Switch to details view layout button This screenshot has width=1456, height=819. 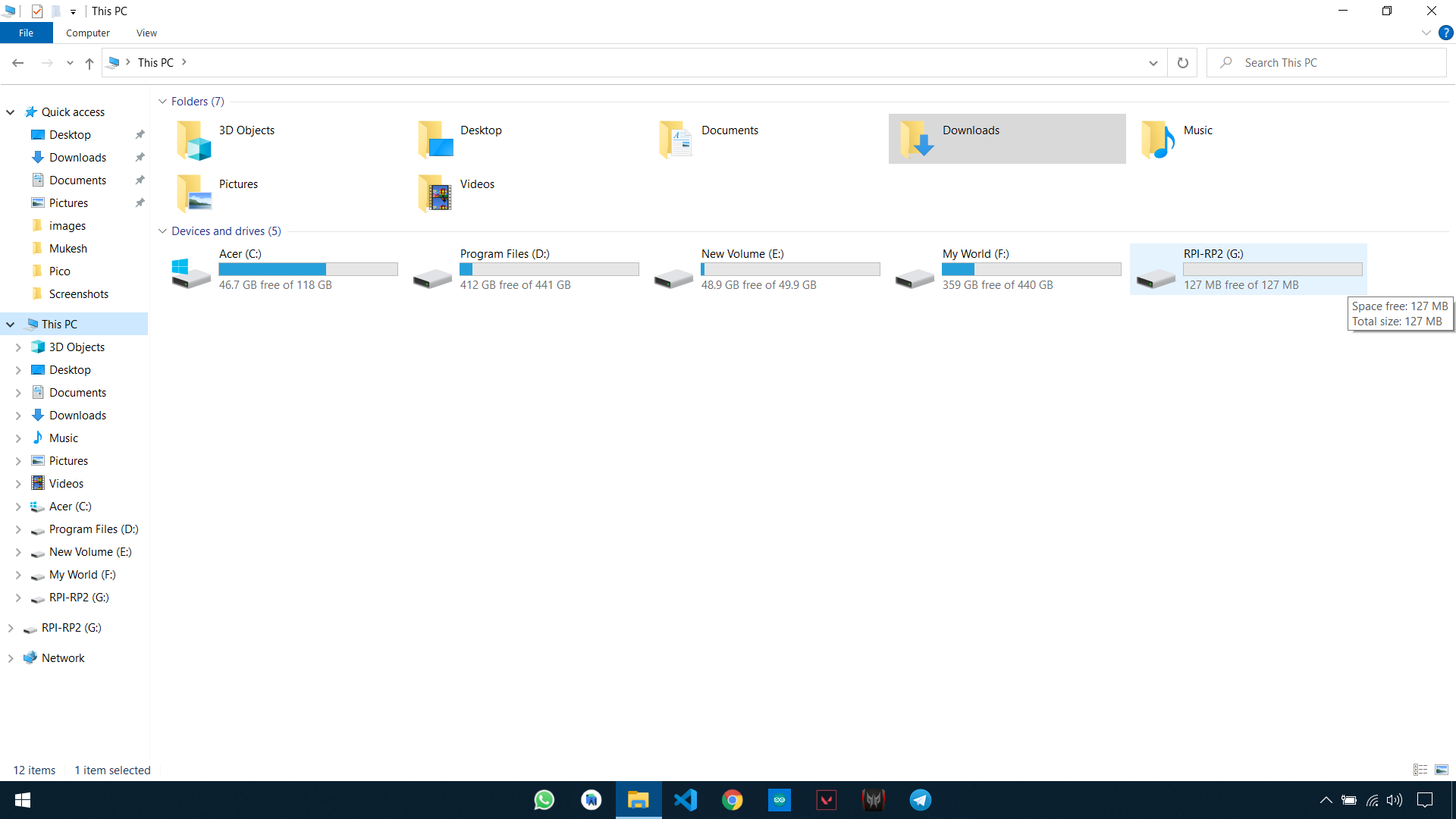click(x=1420, y=770)
